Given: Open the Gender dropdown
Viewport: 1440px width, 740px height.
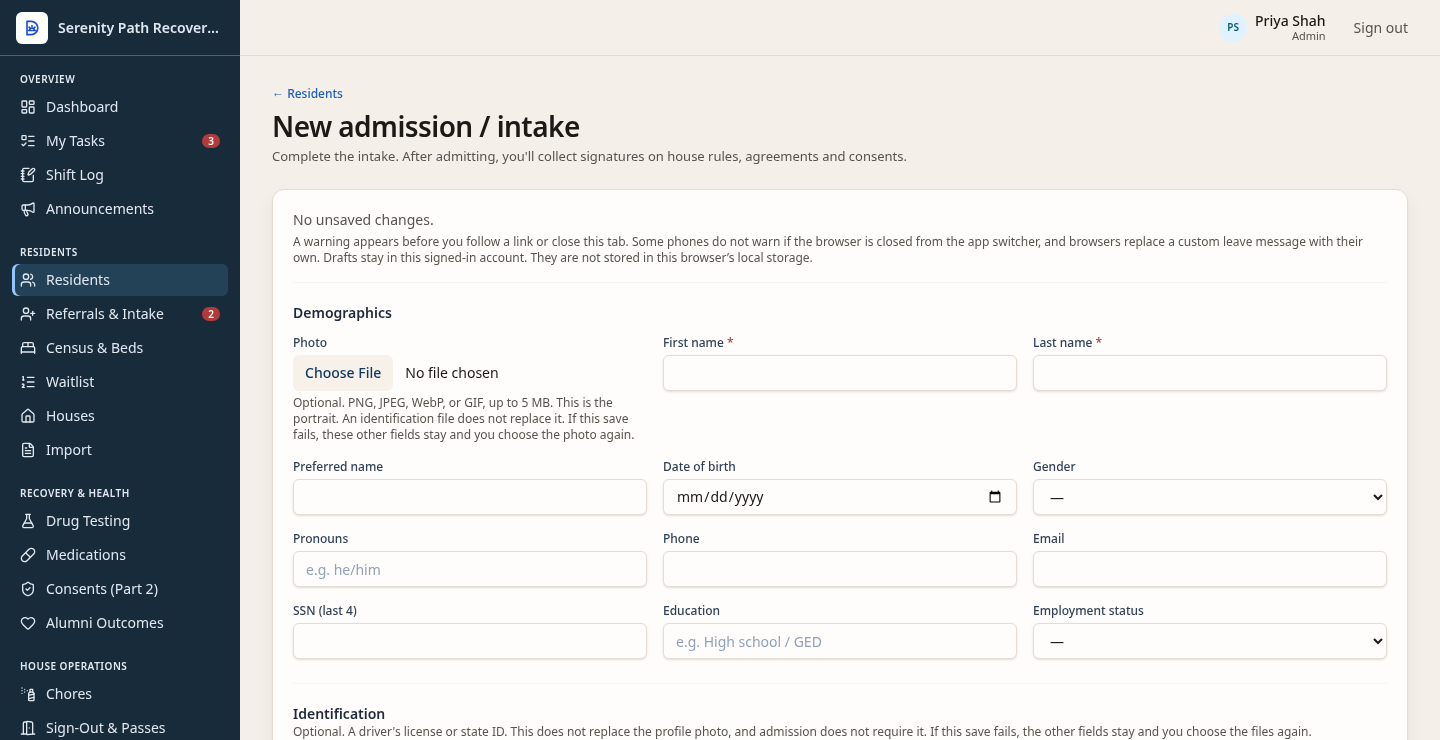Looking at the screenshot, I should pyautogui.click(x=1210, y=497).
